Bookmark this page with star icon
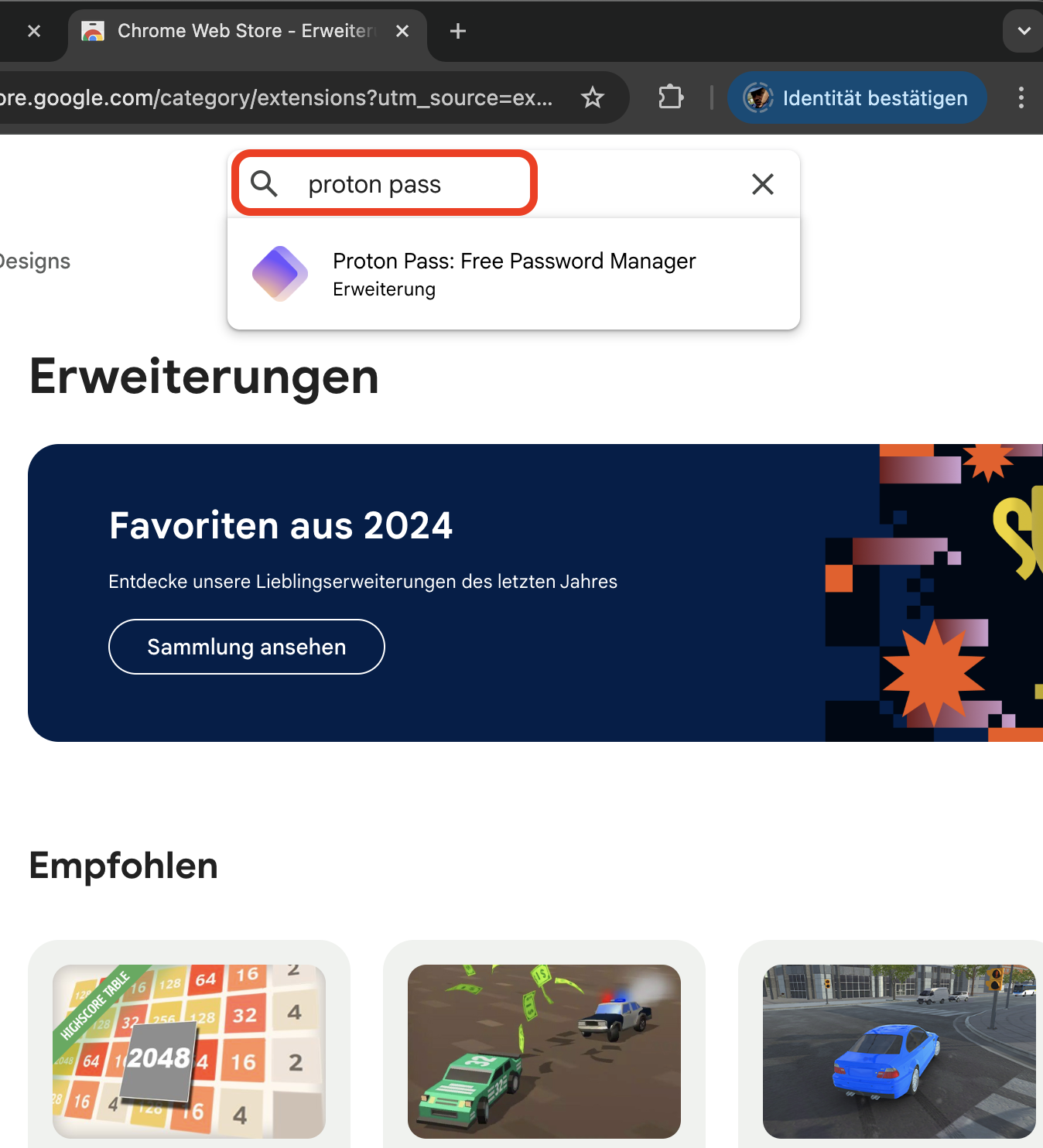Viewport: 1043px width, 1148px height. coord(593,97)
